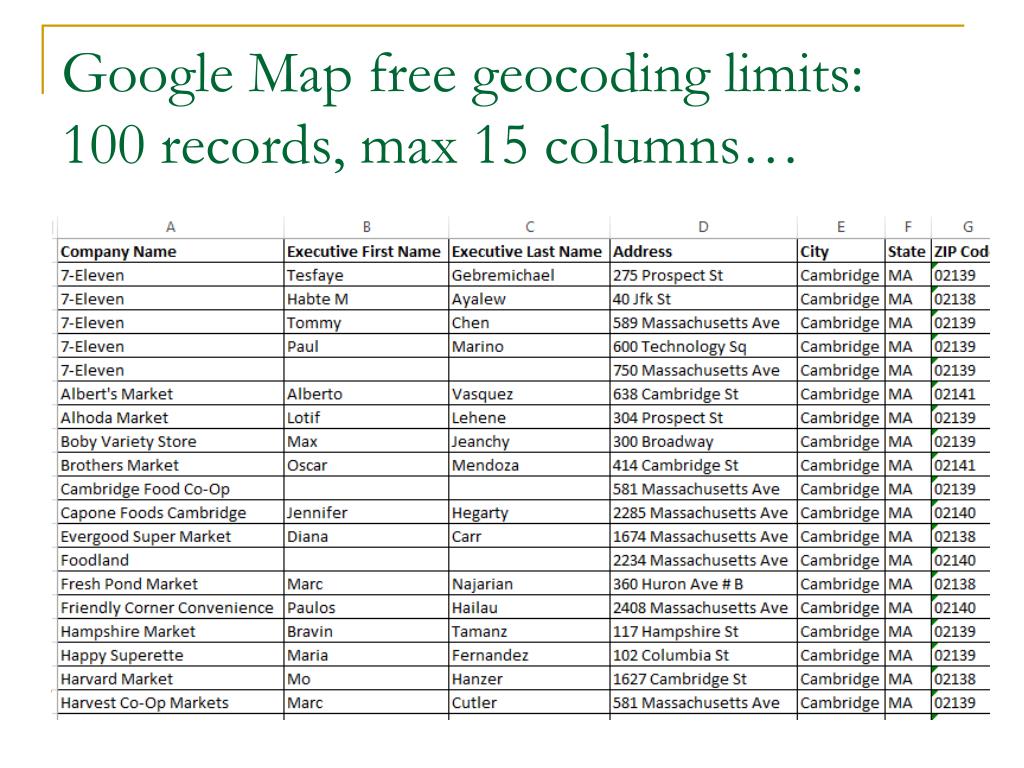The width and height of the screenshot is (1024, 768).
Task: Click the 'State' header cell
Action: [x=908, y=251]
